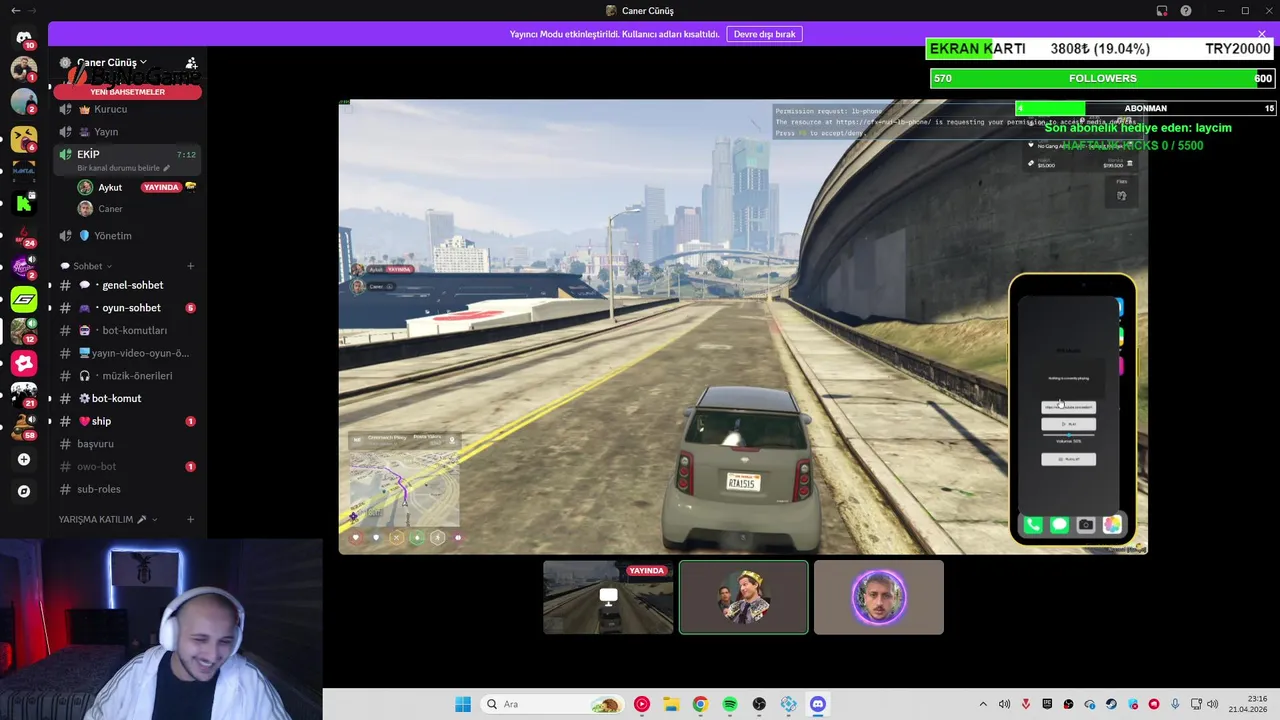Image resolution: width=1280 pixels, height=720 pixels.
Task: Open Discord help question mark icon
Action: tap(1186, 11)
